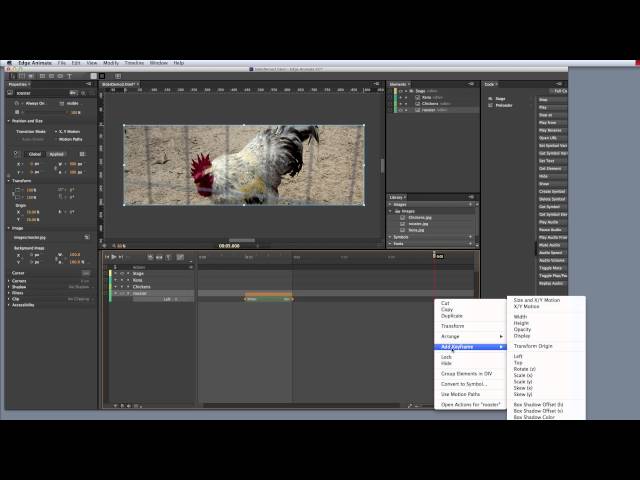This screenshot has width=640, height=480.
Task: Click the Layout Defaults toolbar icon
Action: point(118,76)
